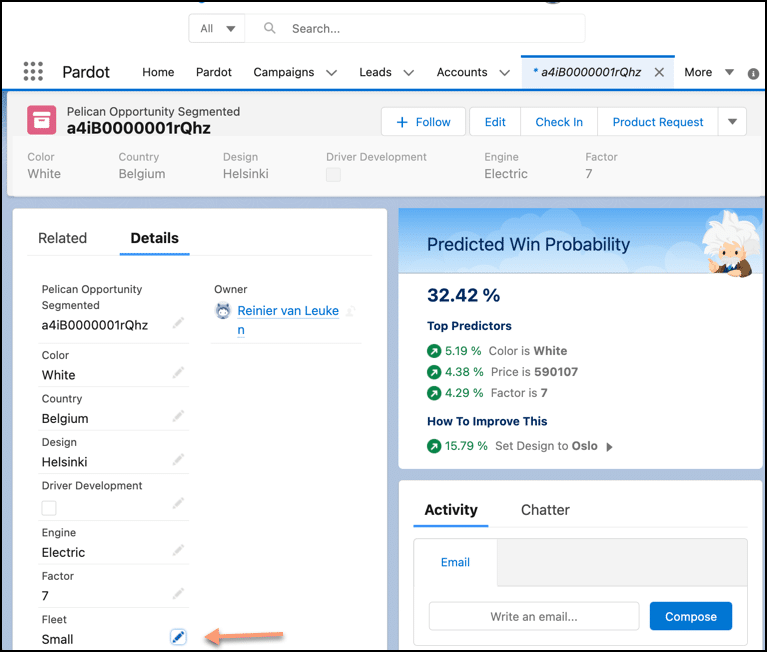Viewport: 767px width, 652px height.
Task: Expand Set Design to Oslo arrow
Action: pos(609,447)
